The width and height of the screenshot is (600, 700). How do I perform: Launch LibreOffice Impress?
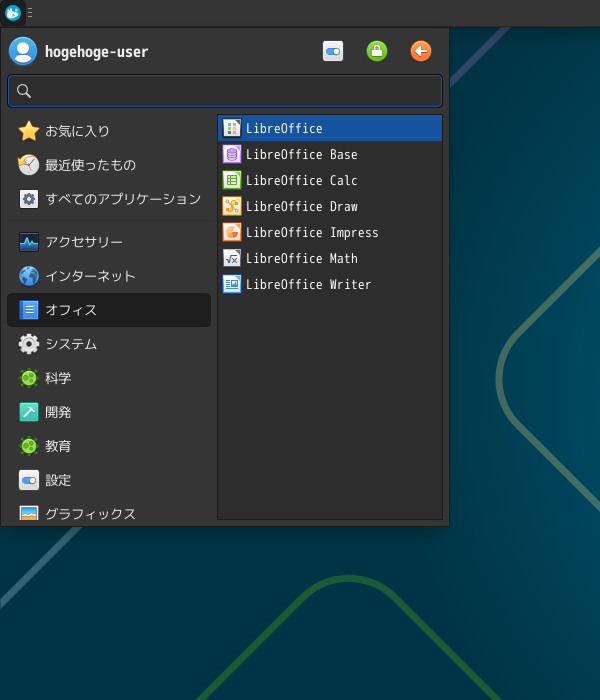tap(311, 233)
